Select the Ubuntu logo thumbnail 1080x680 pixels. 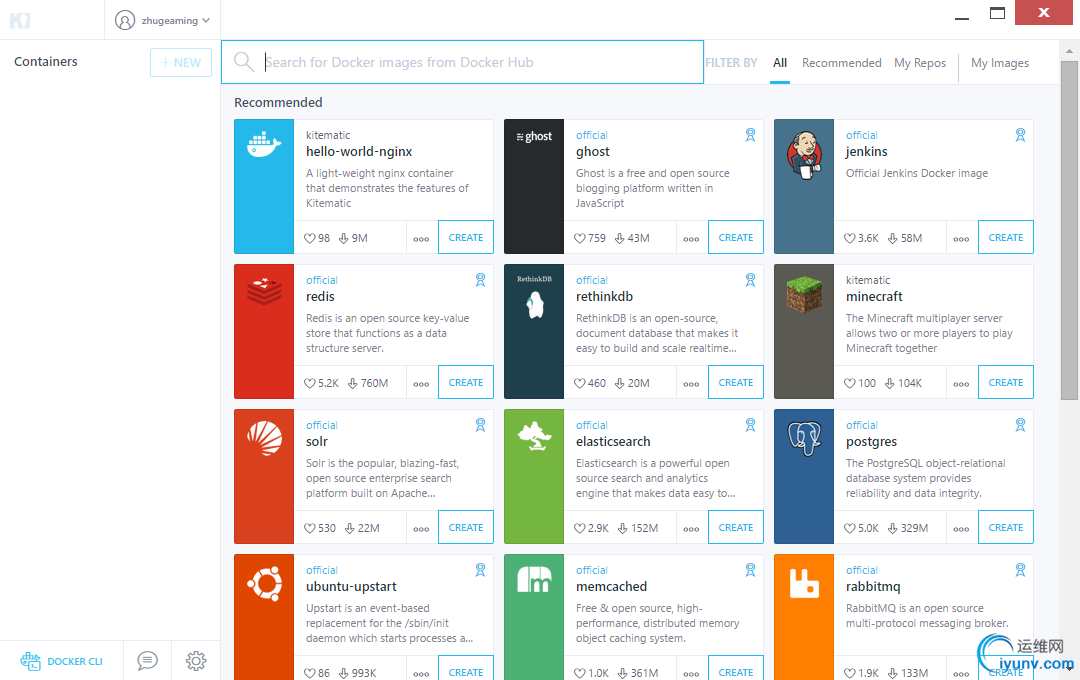click(264, 617)
